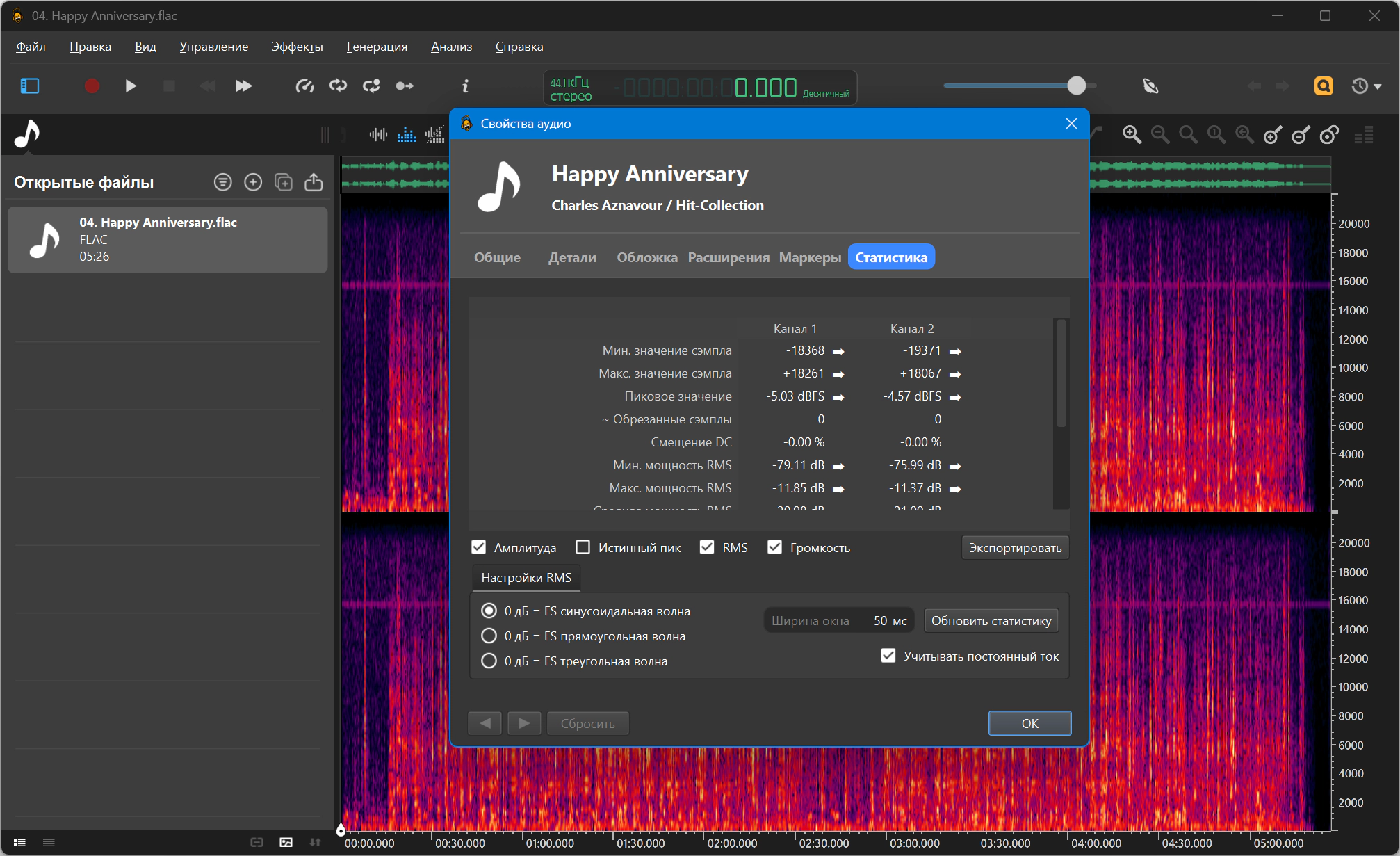Click the plain magnifier zoom icon
1400x856 pixels.
1189,135
